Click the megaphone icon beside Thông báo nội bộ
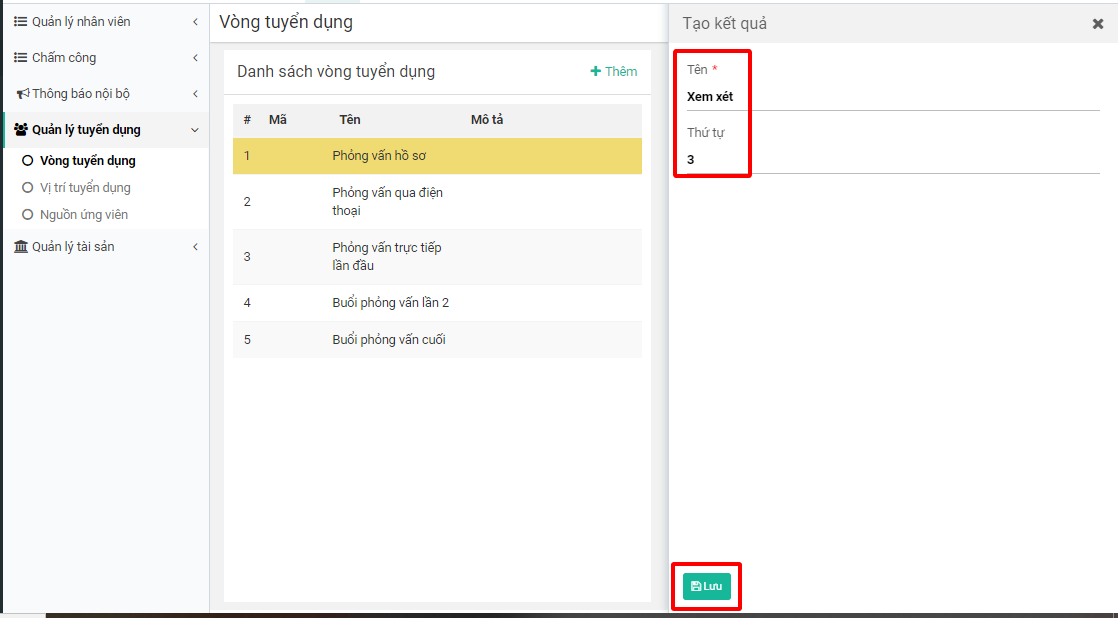 pyautogui.click(x=22, y=94)
